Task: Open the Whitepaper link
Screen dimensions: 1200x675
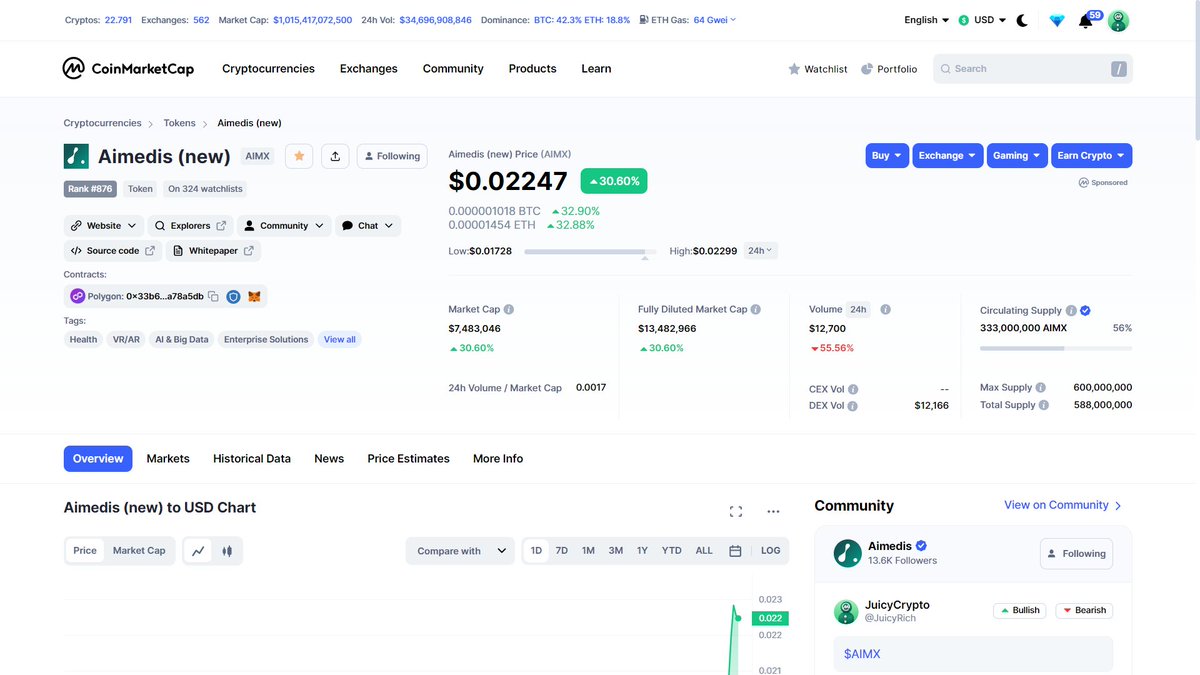Action: coord(214,251)
